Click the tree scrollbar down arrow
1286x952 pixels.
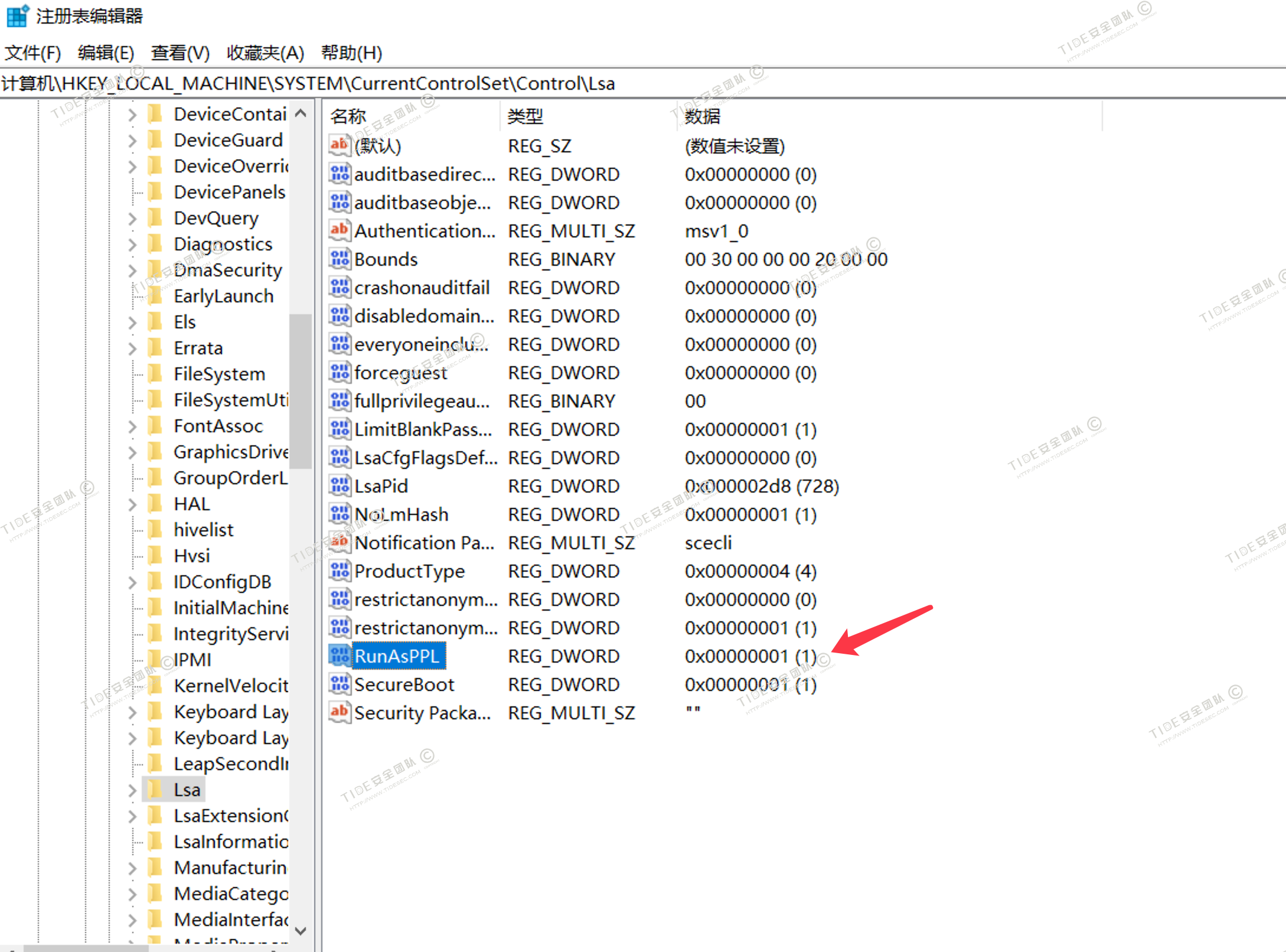click(301, 931)
